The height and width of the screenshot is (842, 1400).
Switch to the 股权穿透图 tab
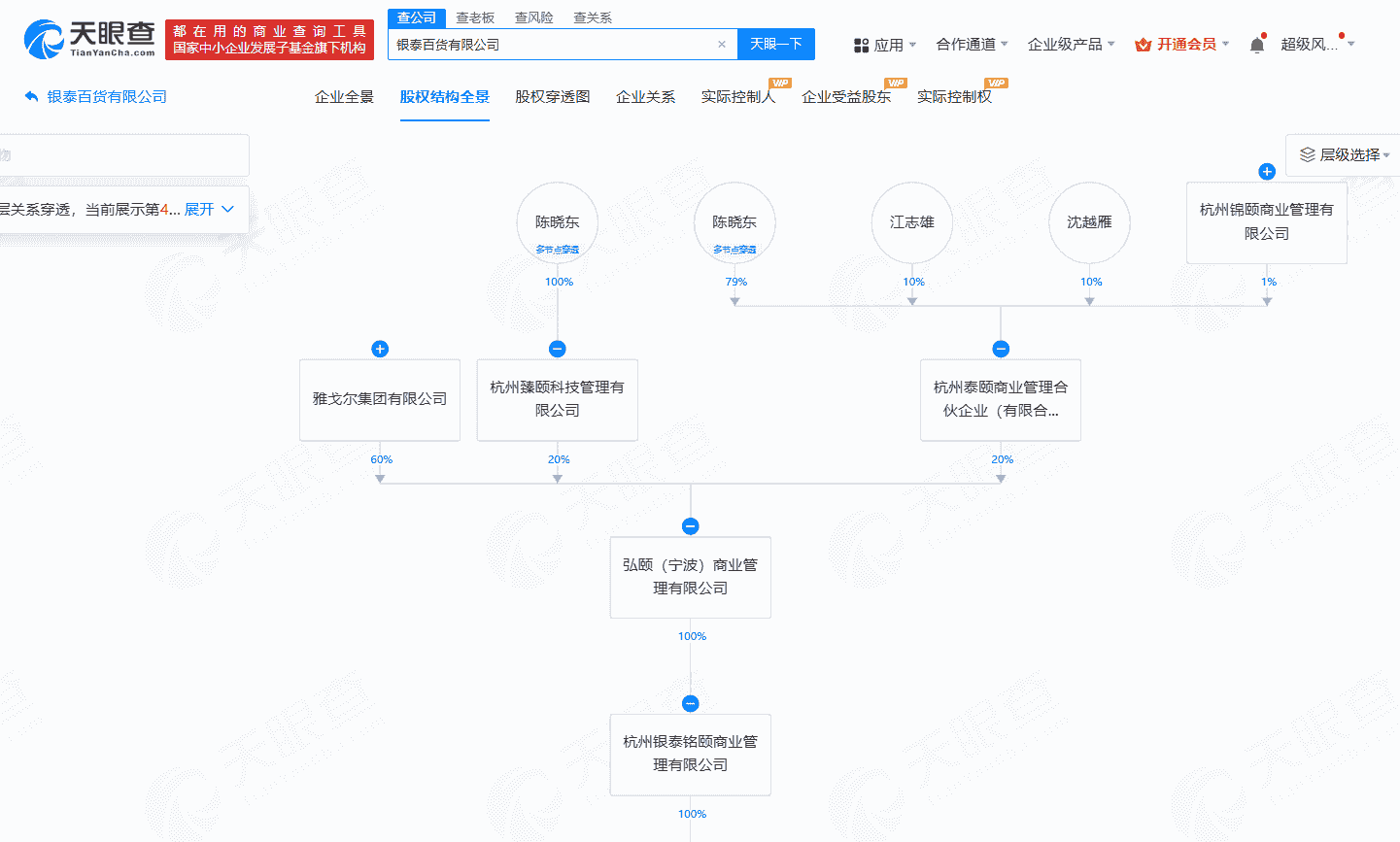click(x=552, y=97)
